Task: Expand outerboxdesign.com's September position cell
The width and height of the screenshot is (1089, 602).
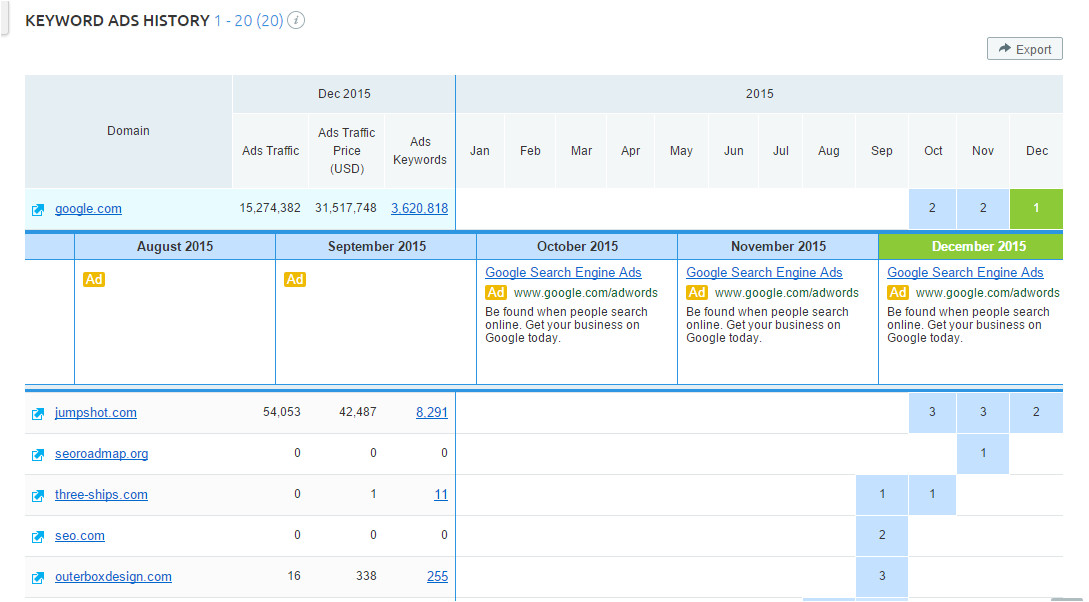Action: click(x=882, y=577)
